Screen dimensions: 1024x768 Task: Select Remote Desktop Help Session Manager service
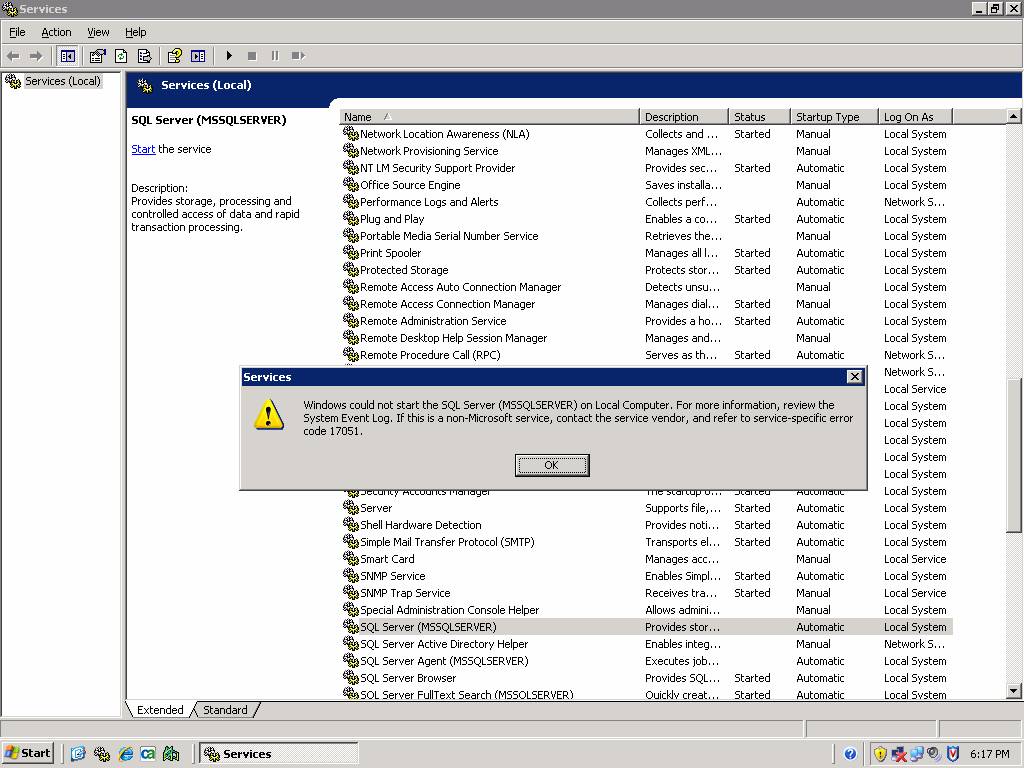[646, 338]
